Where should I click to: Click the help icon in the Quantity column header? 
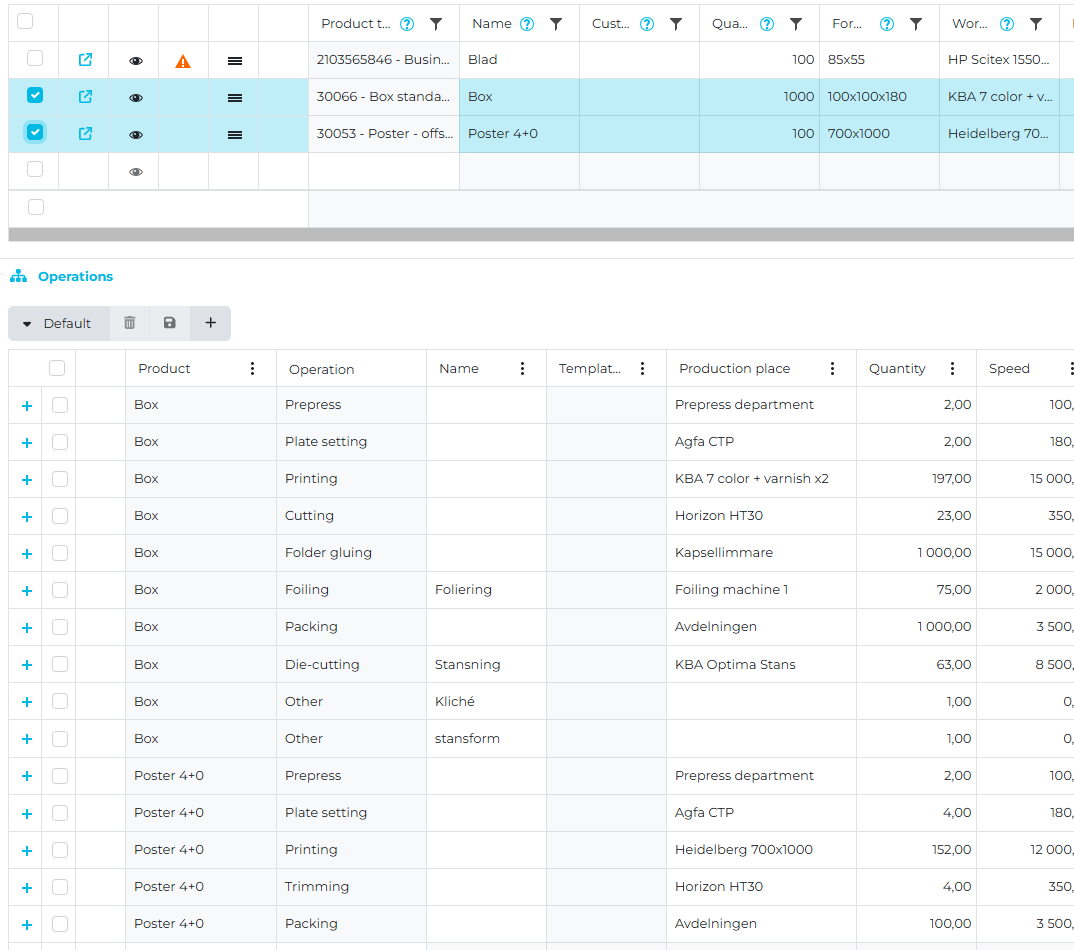click(x=767, y=24)
